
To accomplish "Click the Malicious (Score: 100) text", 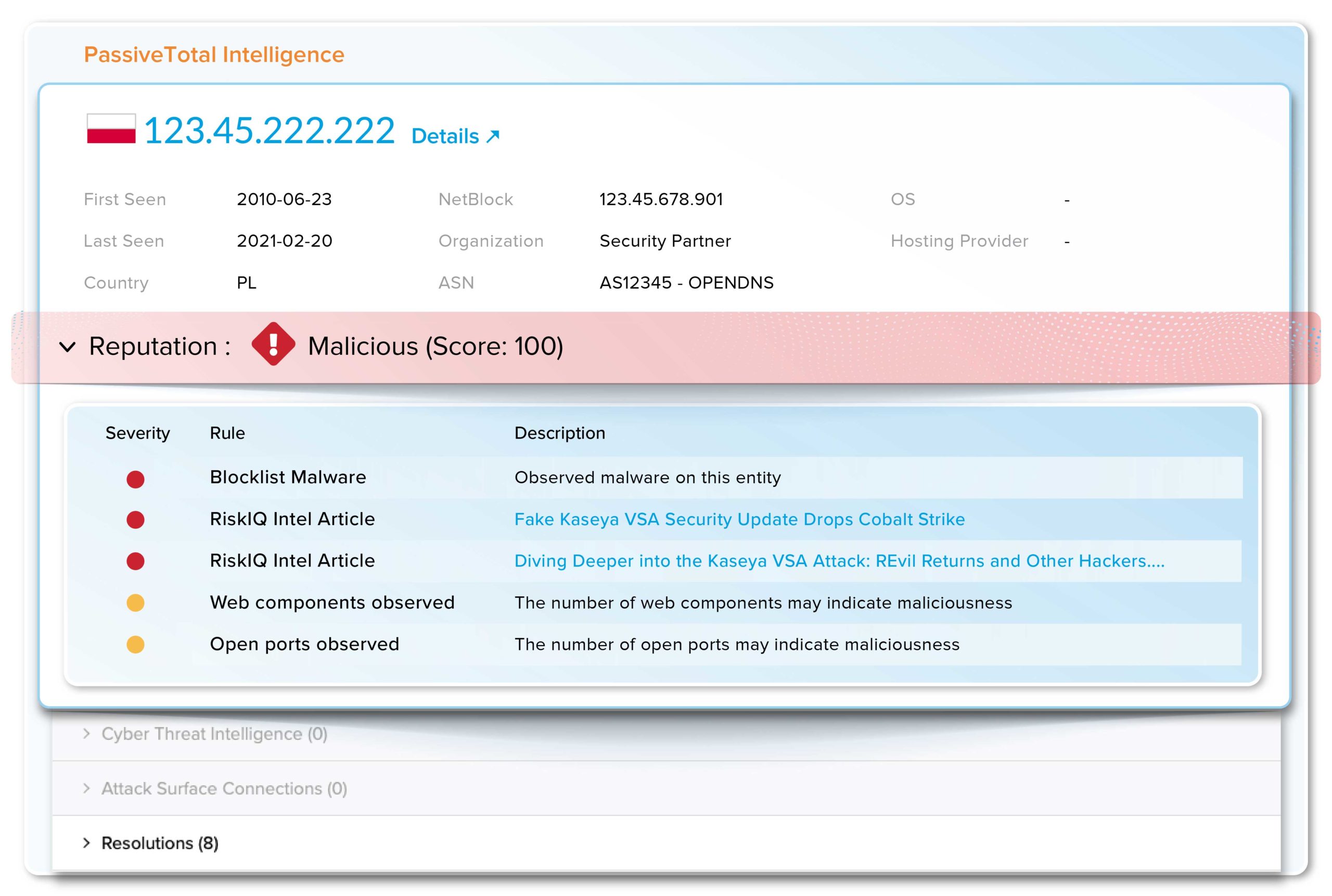I will coord(436,347).
